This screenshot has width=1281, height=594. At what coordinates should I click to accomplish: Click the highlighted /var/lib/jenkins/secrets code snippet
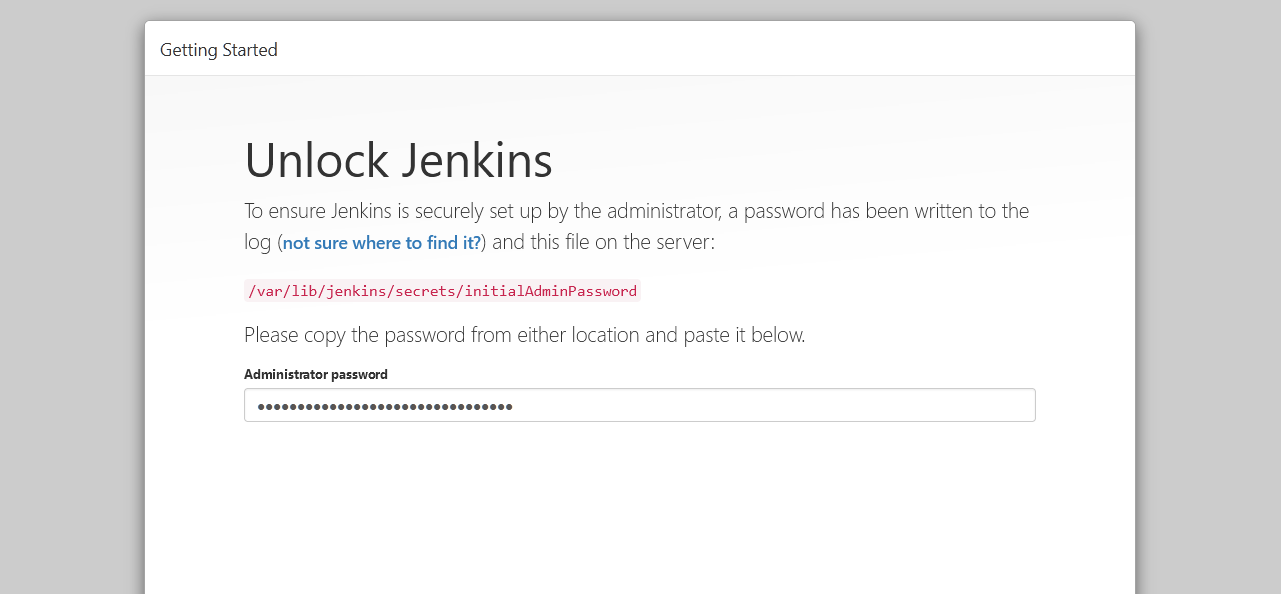click(x=442, y=291)
